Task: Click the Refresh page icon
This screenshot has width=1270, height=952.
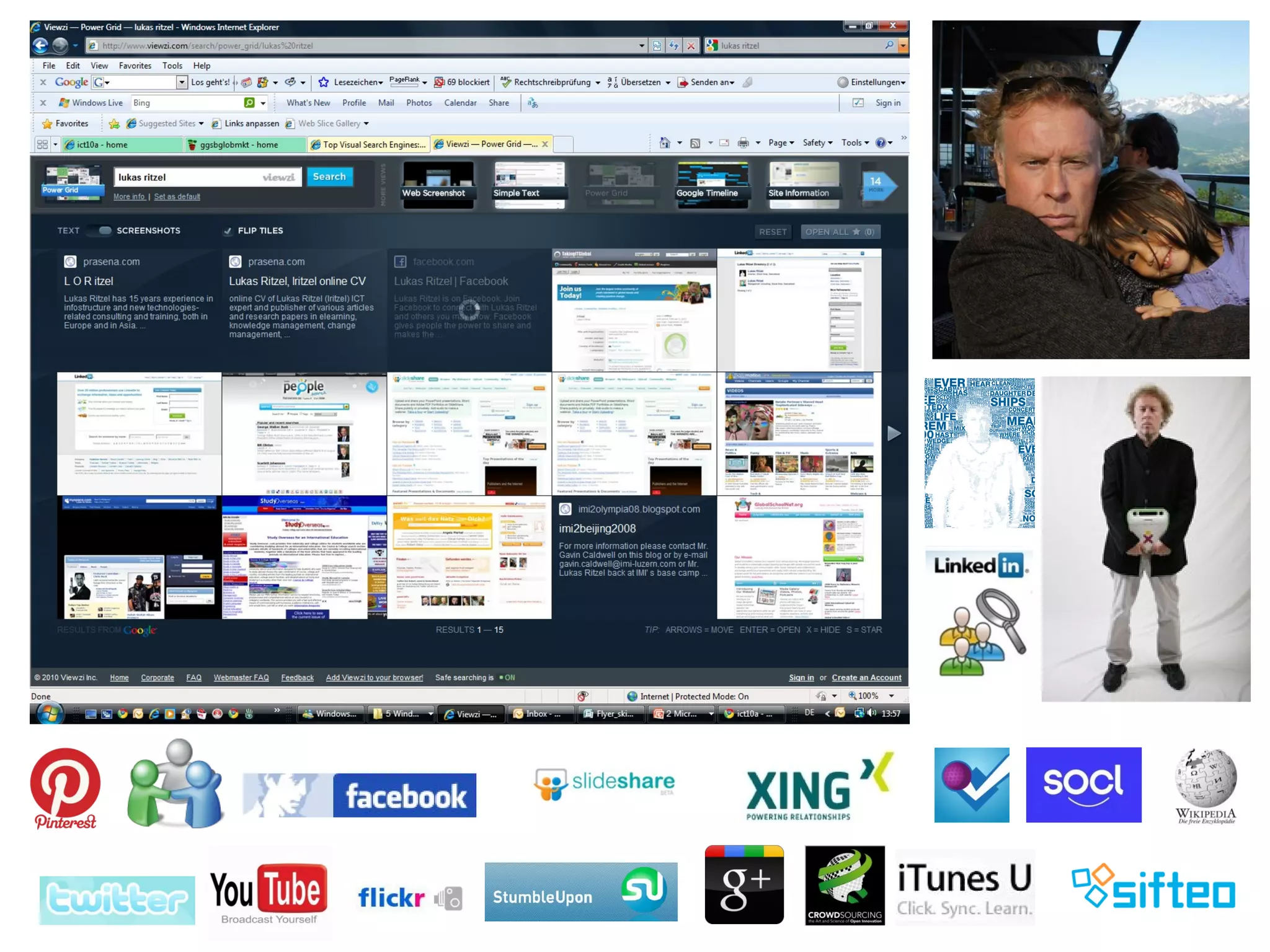Action: coord(673,45)
